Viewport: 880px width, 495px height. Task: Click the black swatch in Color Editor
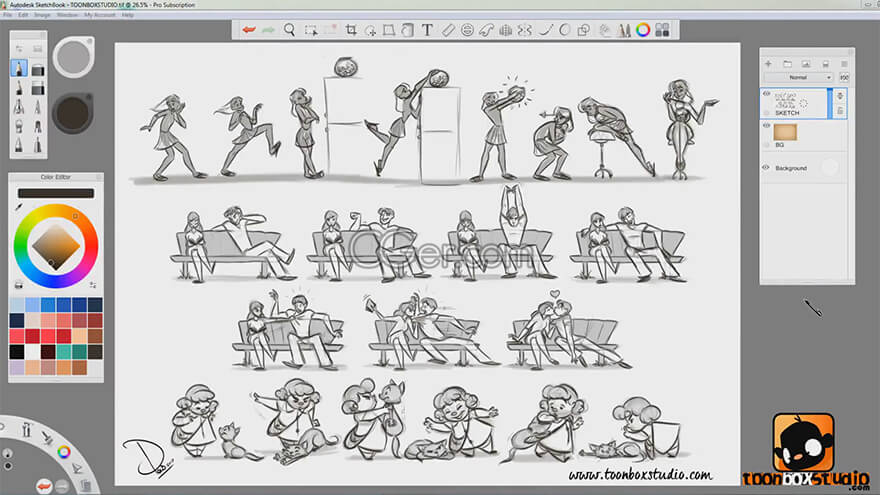17,352
